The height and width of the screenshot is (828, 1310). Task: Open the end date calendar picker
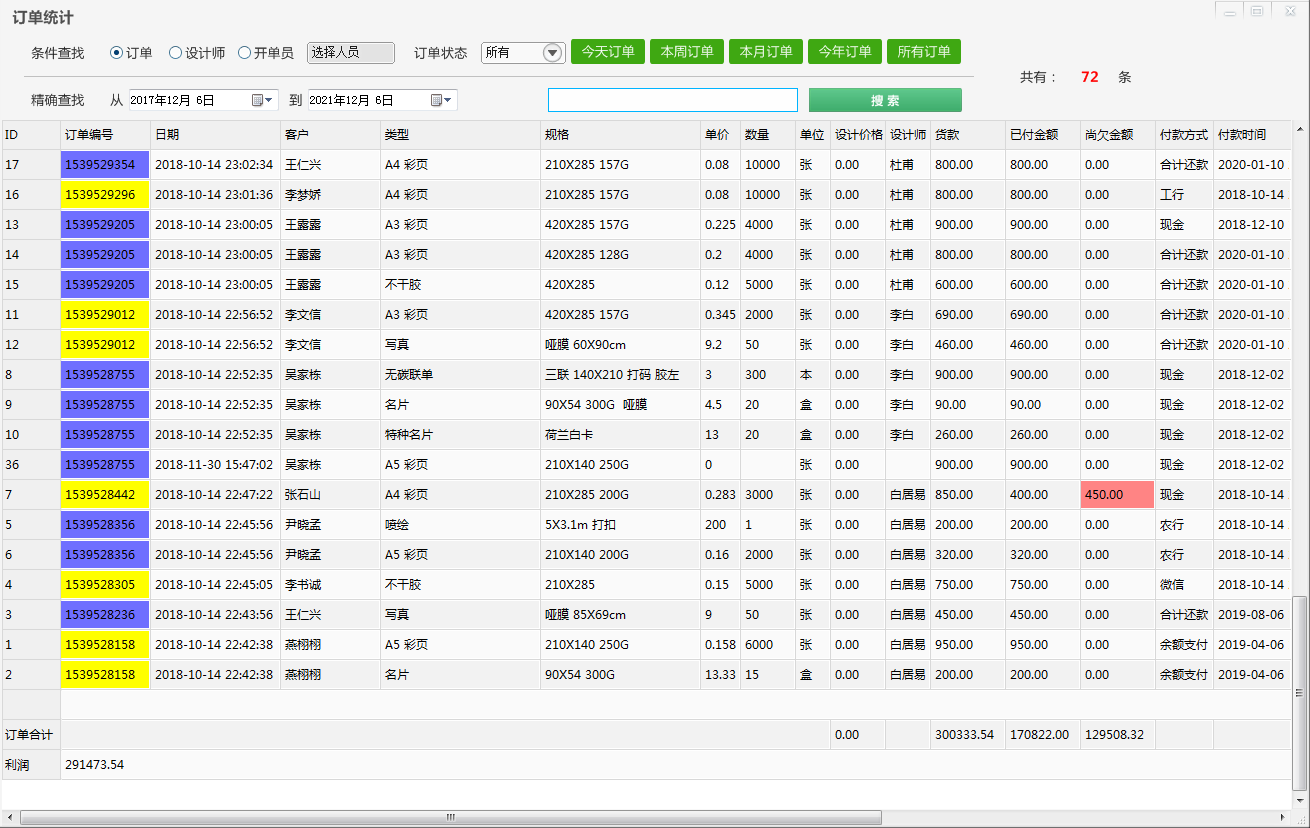click(x=442, y=100)
